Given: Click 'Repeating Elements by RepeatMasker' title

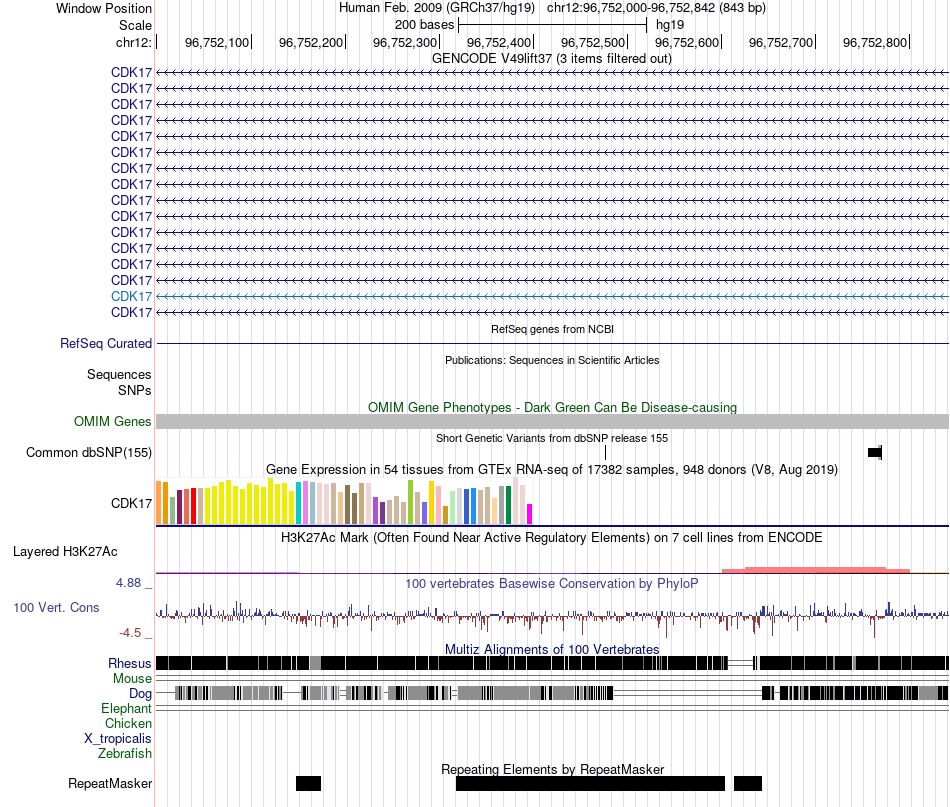Looking at the screenshot, I should tap(553, 769).
